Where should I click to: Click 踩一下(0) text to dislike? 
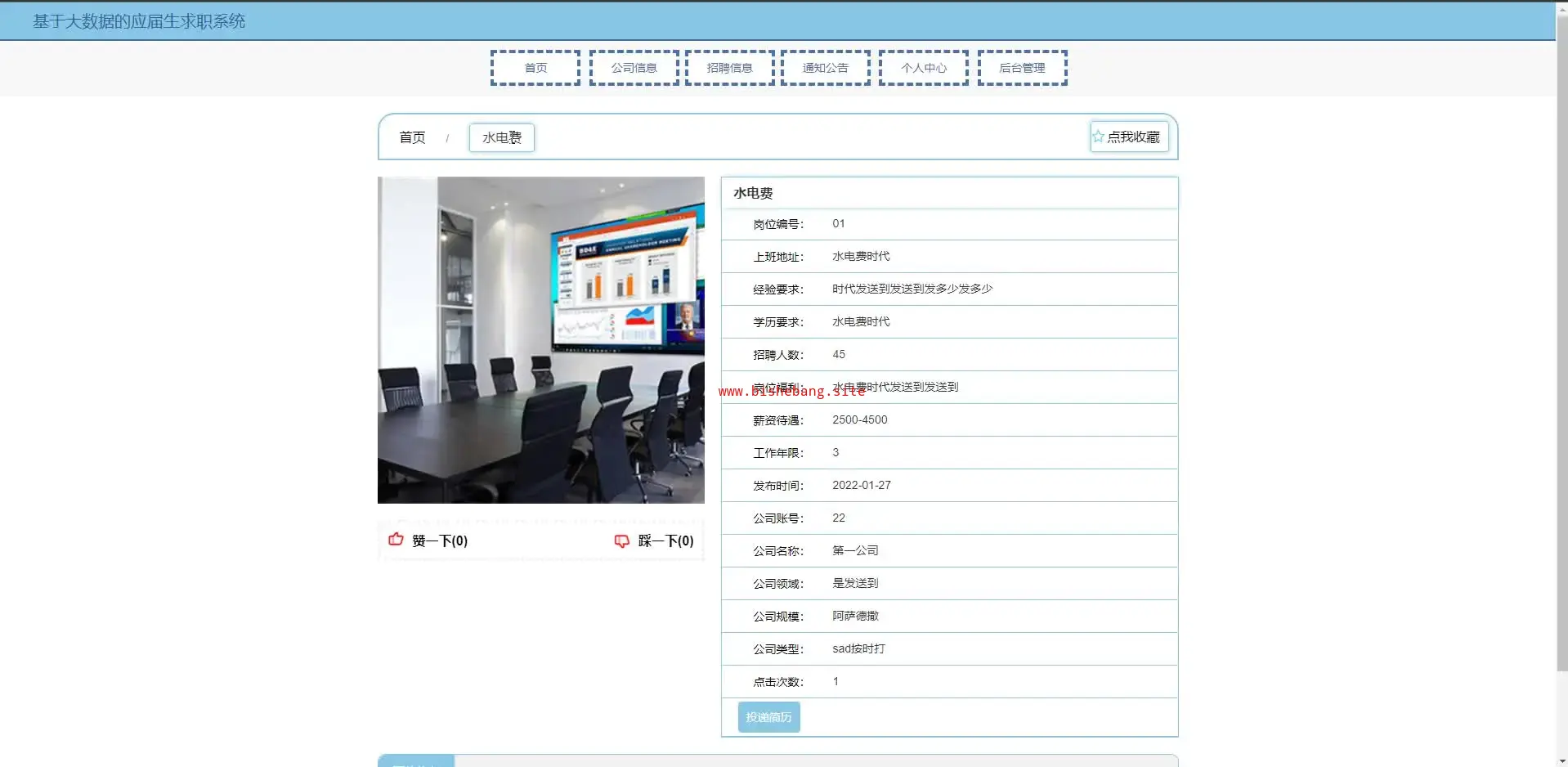[x=665, y=540]
